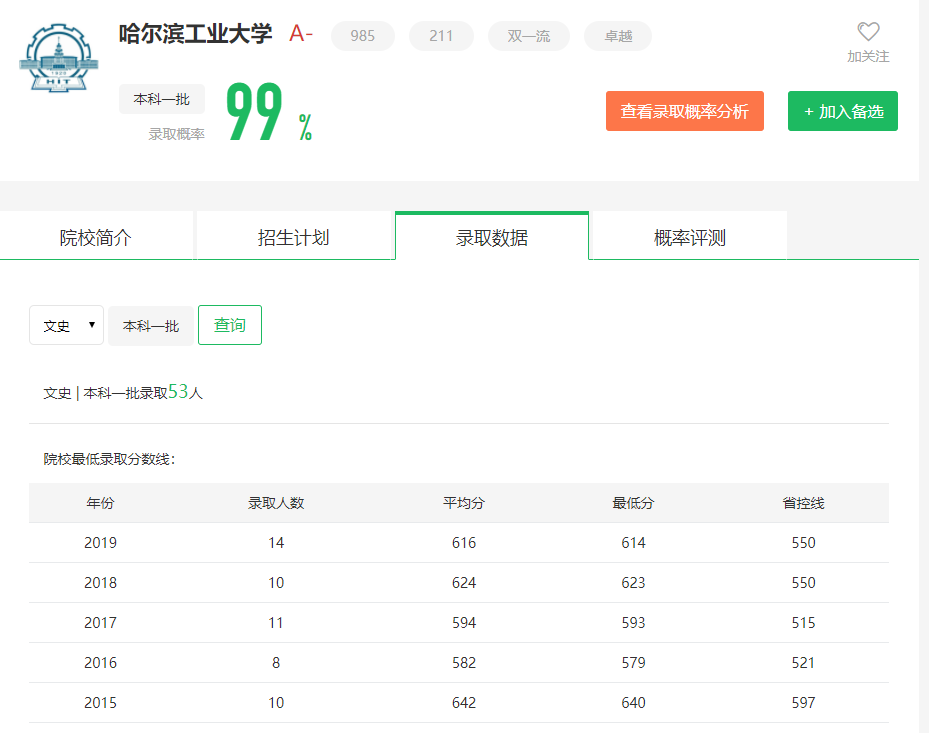The width and height of the screenshot is (929, 733).
Task: Click the 2016 year cell
Action: coord(100,662)
